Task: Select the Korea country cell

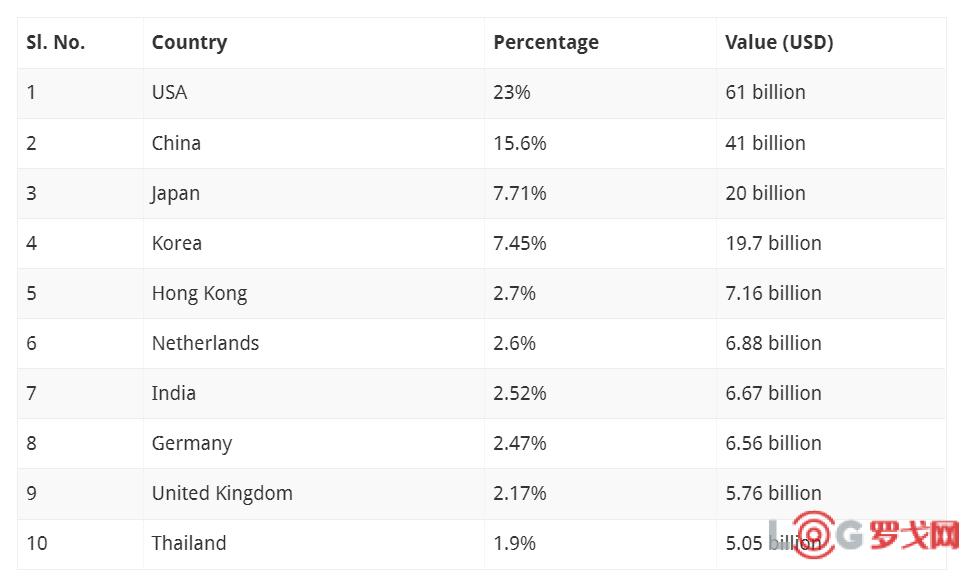Action: 177,243
